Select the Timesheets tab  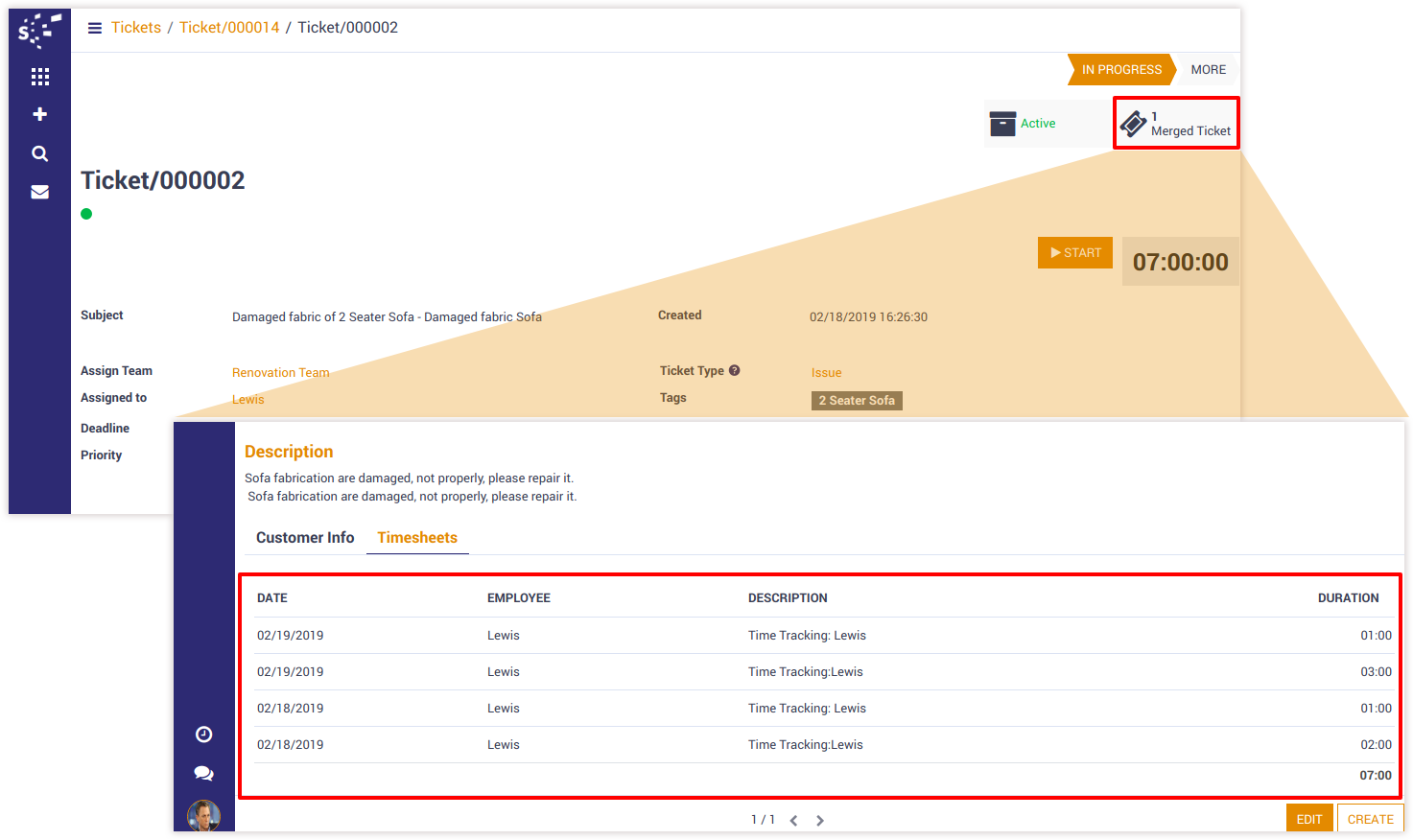point(417,538)
